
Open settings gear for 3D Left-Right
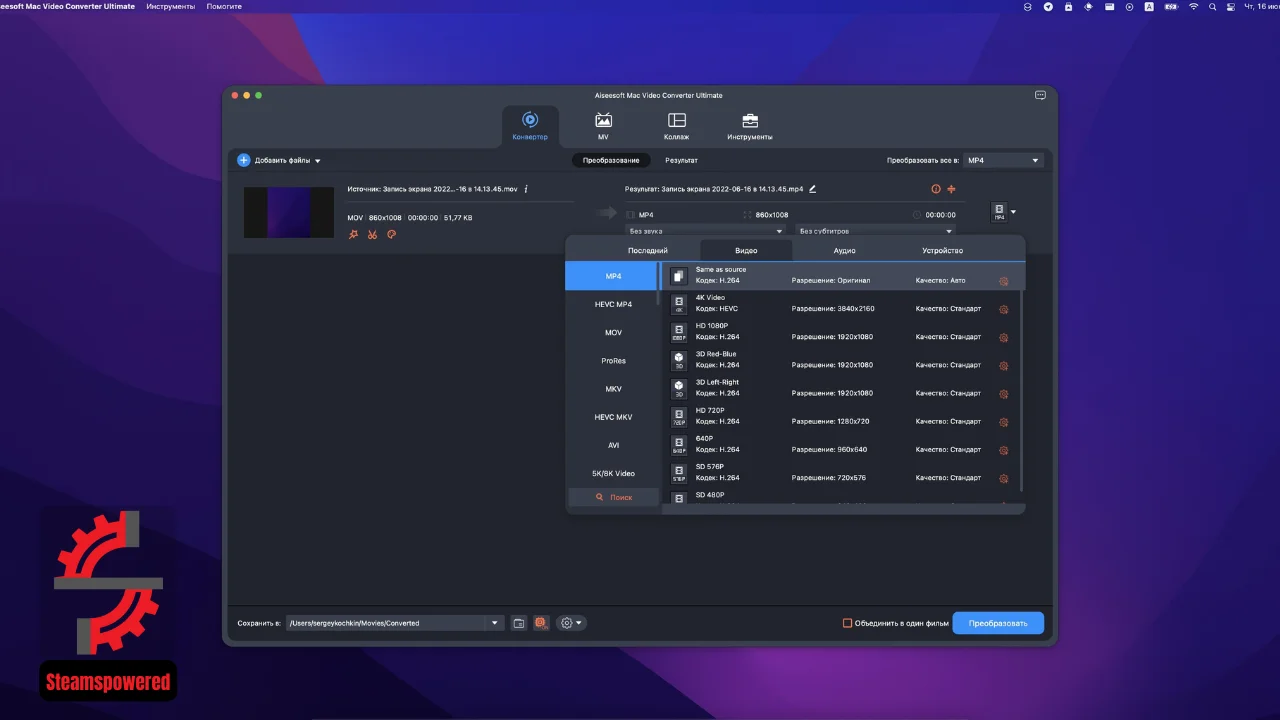1003,393
